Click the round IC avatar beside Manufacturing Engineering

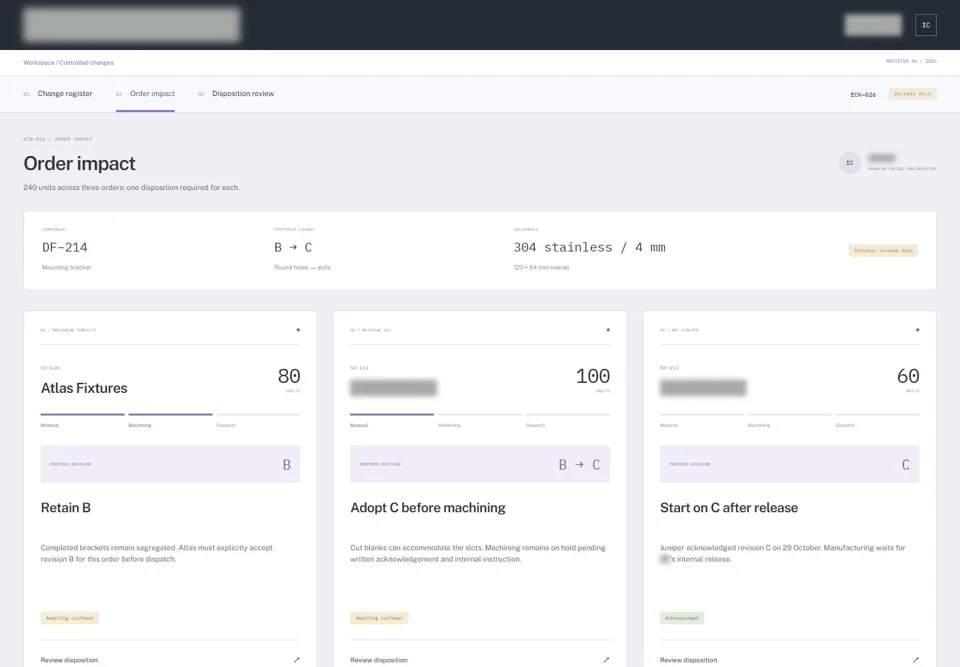tap(849, 163)
